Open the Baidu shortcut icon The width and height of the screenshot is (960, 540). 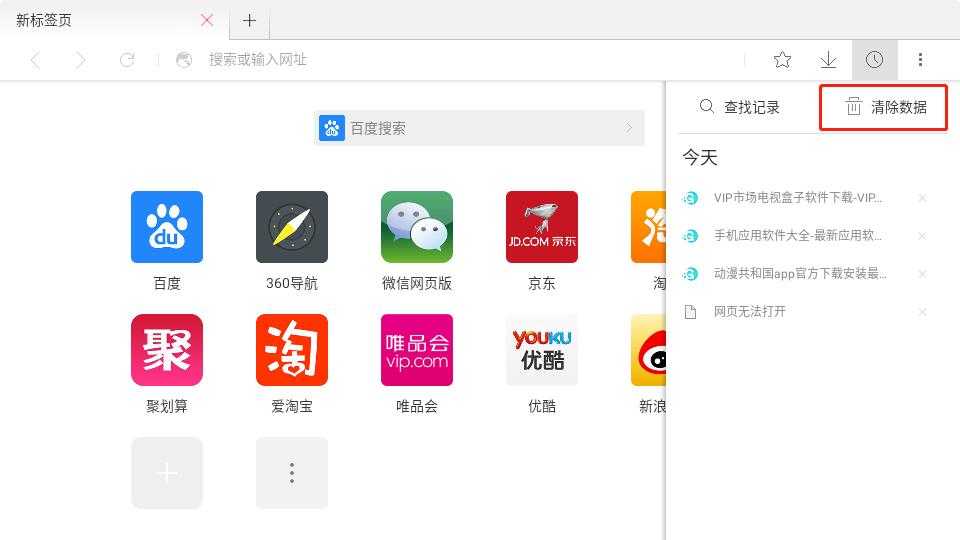[167, 227]
